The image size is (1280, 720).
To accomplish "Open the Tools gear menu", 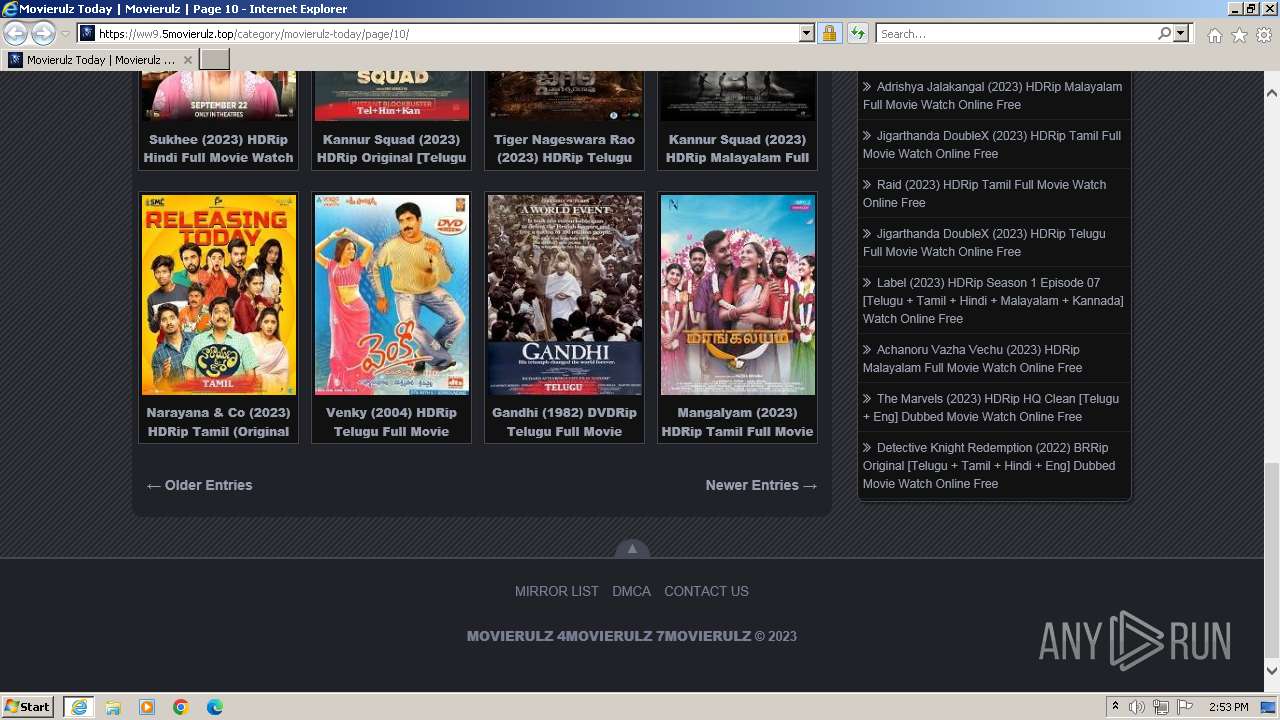I will 1264,35.
